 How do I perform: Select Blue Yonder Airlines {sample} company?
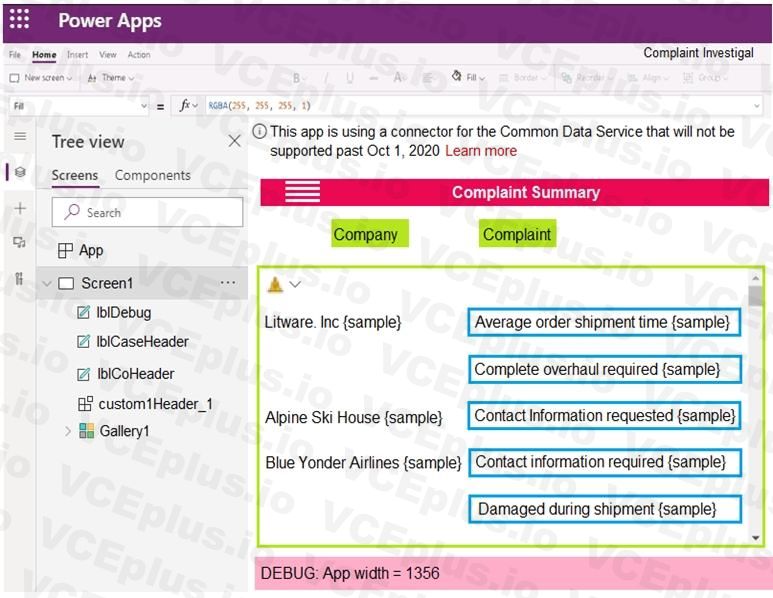[363, 463]
